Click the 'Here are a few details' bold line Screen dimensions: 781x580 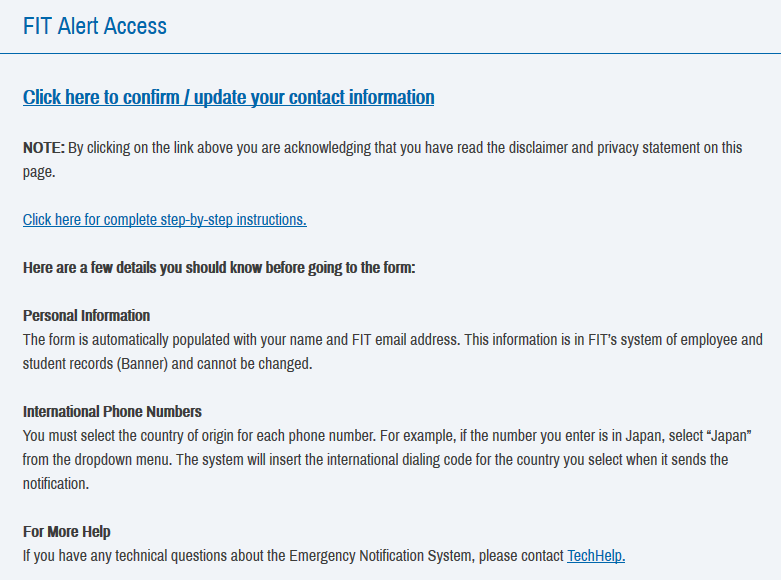219,268
